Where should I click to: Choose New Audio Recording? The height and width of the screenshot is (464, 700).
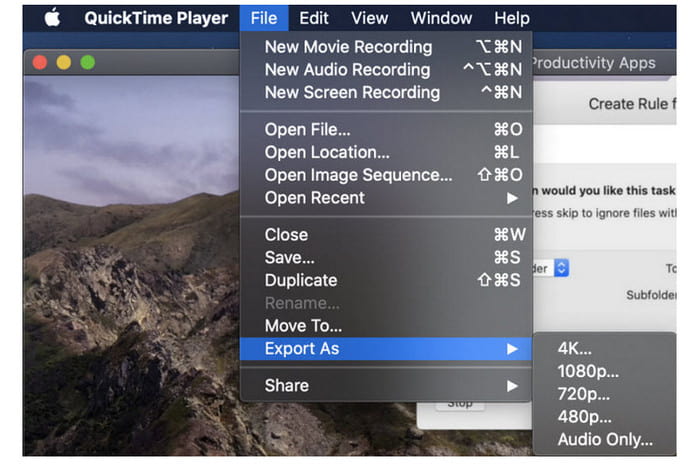point(386,70)
